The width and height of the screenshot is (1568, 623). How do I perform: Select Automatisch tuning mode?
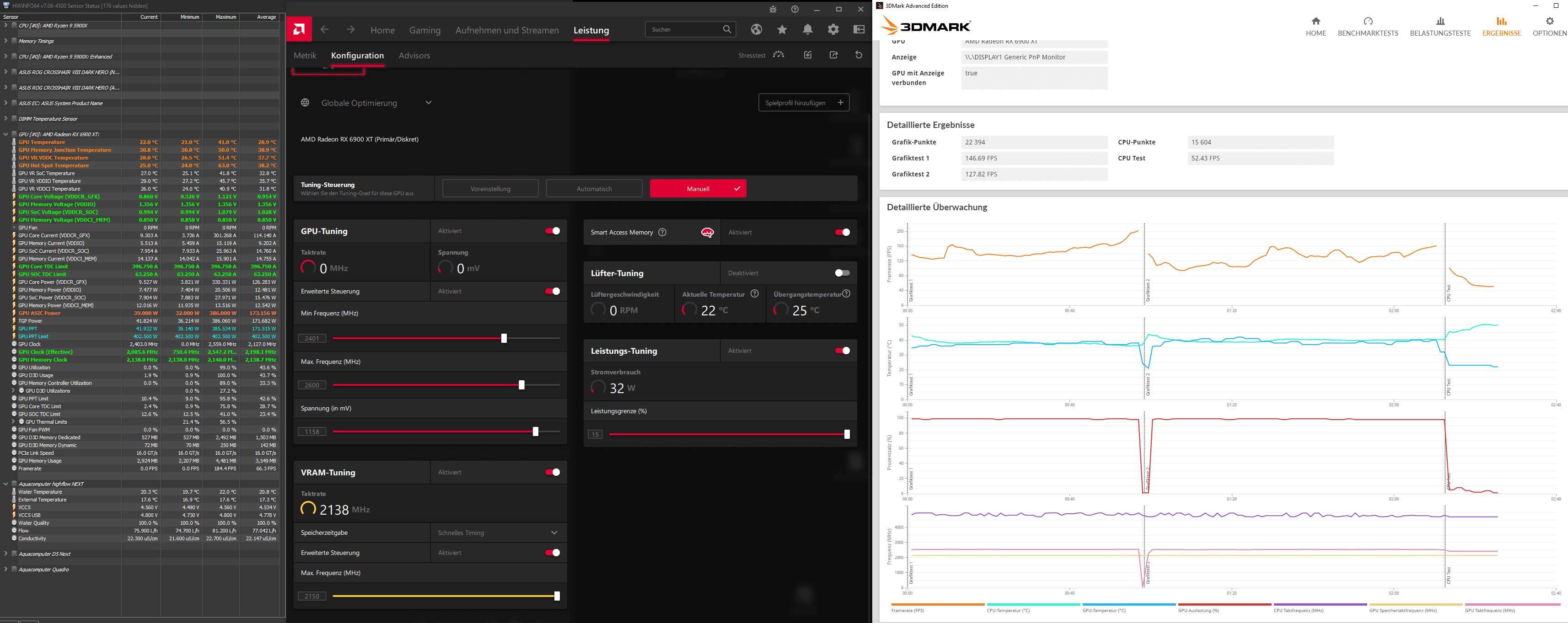coord(594,189)
